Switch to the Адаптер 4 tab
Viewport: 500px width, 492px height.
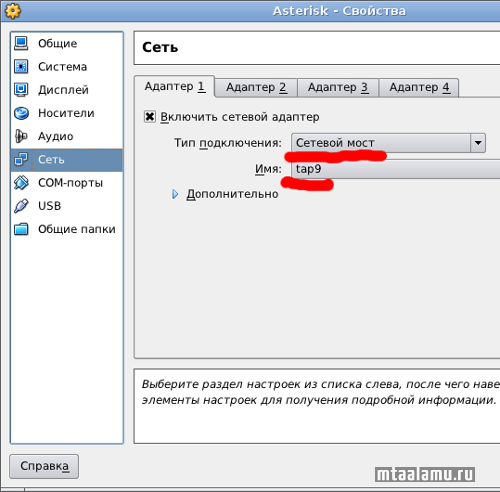(419, 88)
